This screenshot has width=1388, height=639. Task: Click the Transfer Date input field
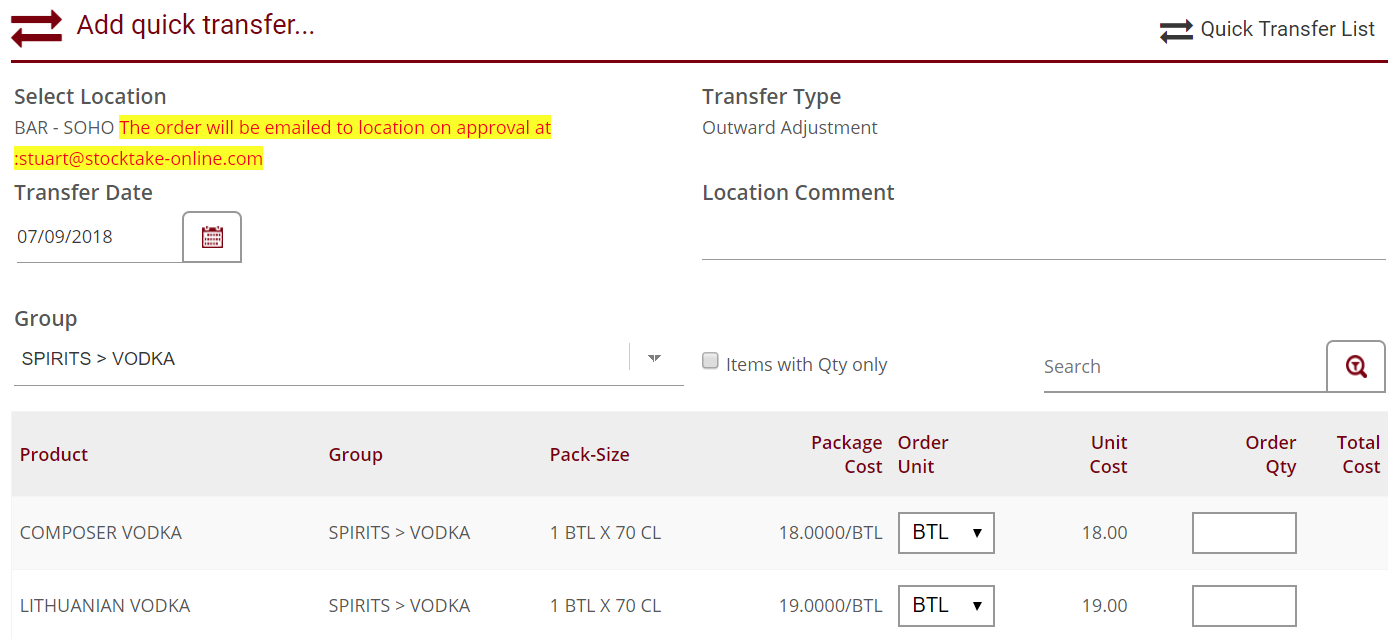[98, 237]
